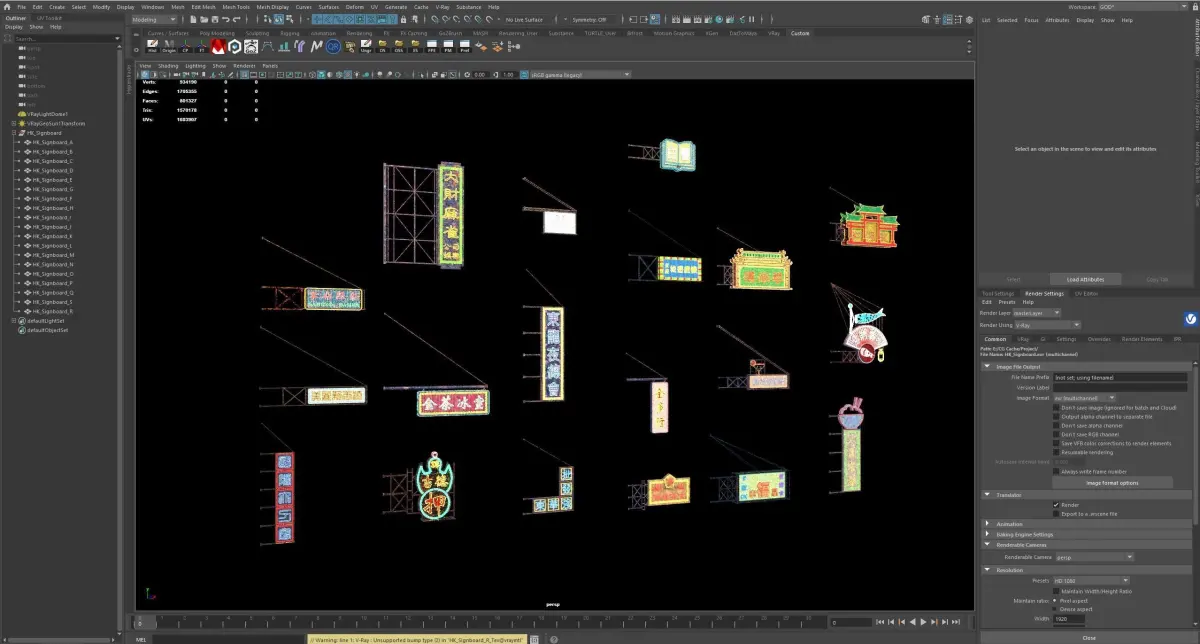Select the Poly Modeling shelf tab
This screenshot has width=1200, height=644.
pos(218,33)
